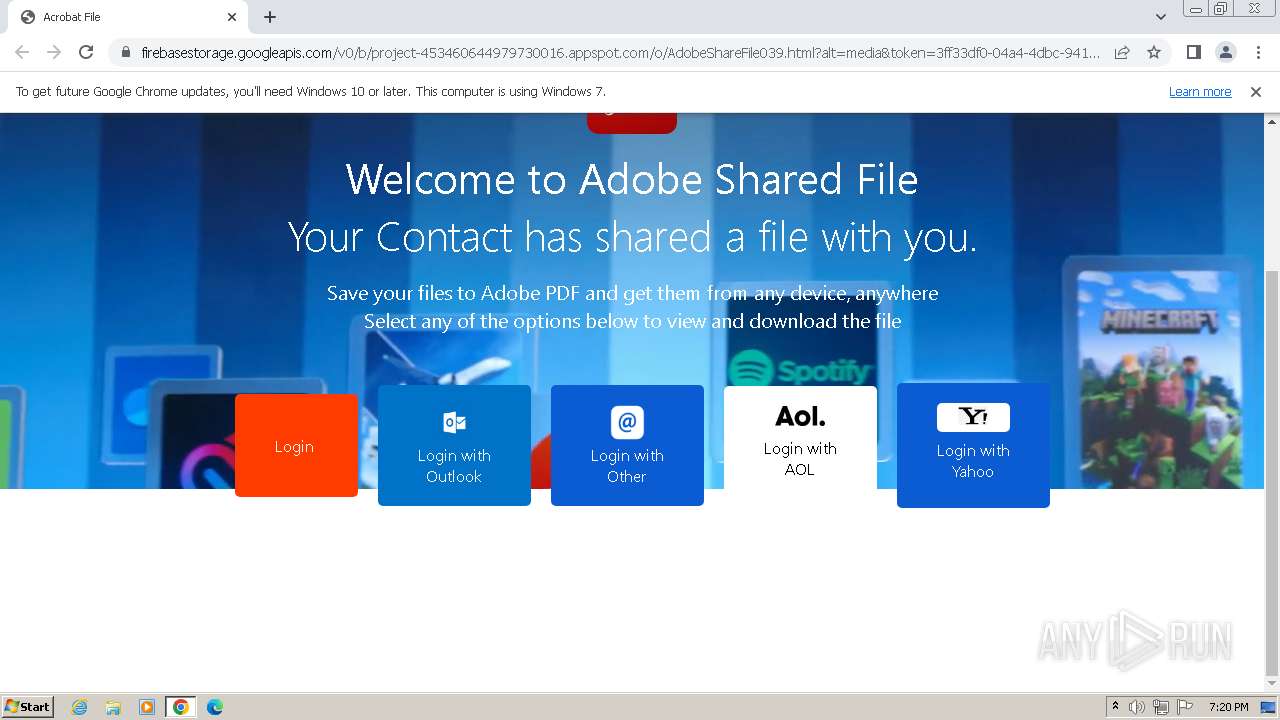1280x720 pixels.
Task: Open the Windows Start menu
Action: click(x=28, y=706)
